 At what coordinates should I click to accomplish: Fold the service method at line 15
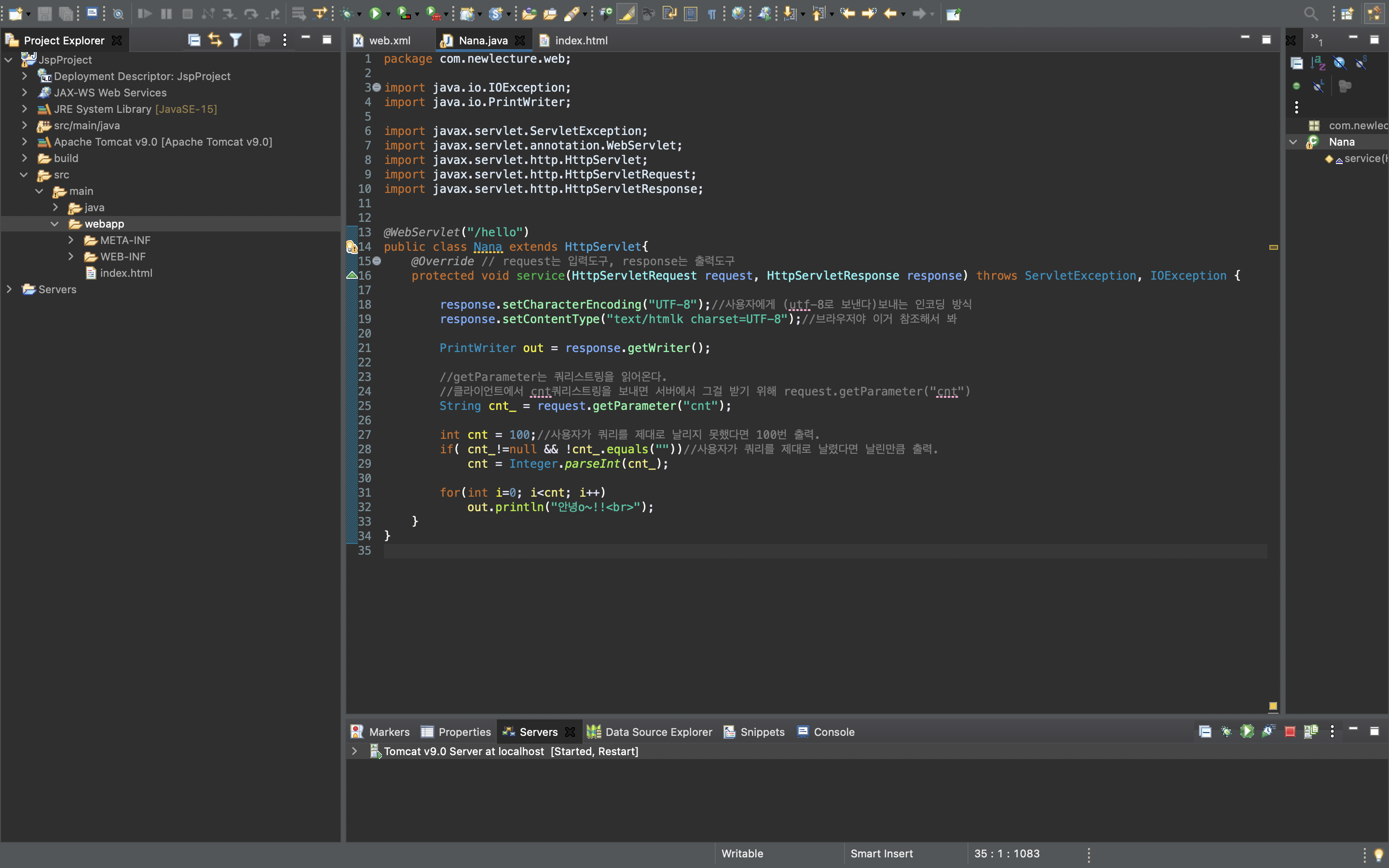pos(377,261)
